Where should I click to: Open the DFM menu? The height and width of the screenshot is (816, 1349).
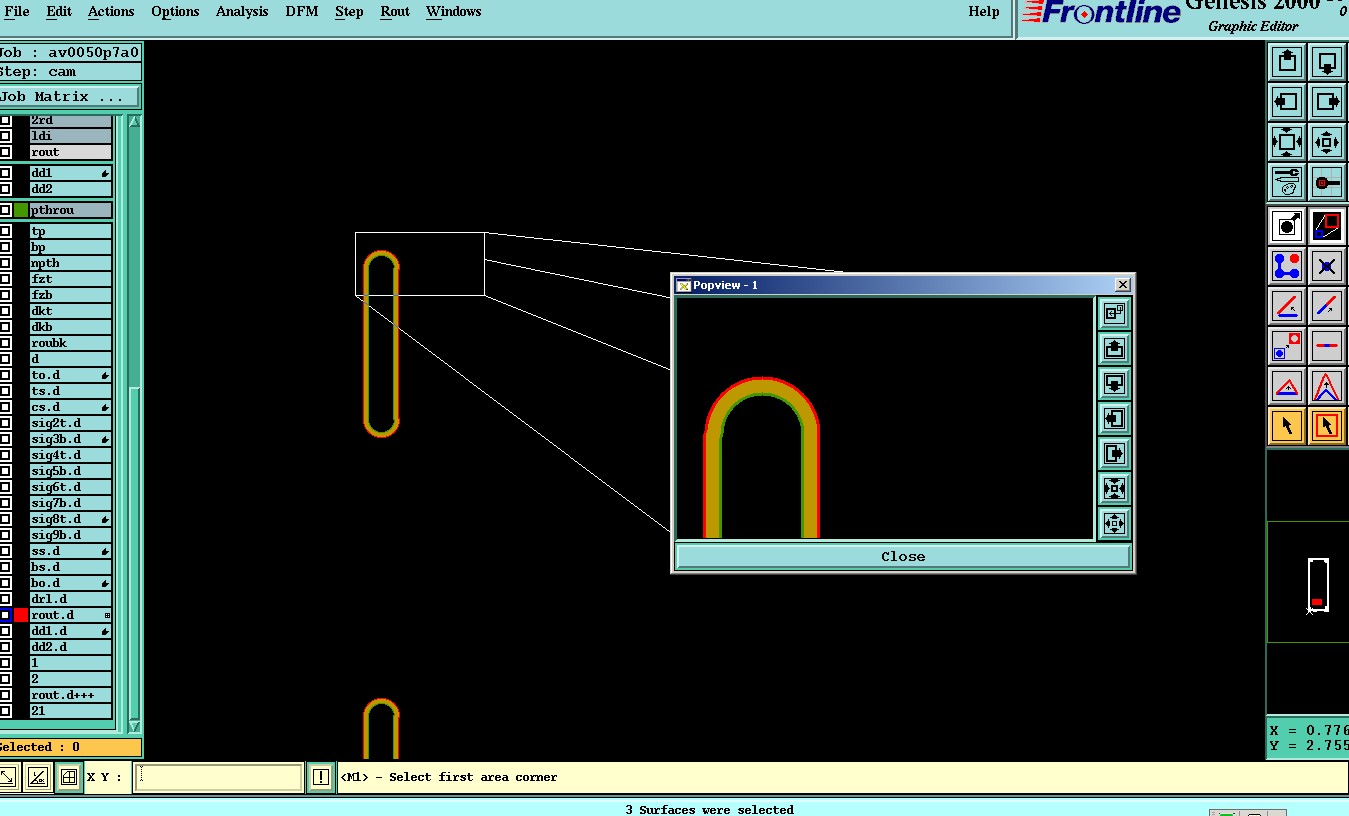coord(301,12)
